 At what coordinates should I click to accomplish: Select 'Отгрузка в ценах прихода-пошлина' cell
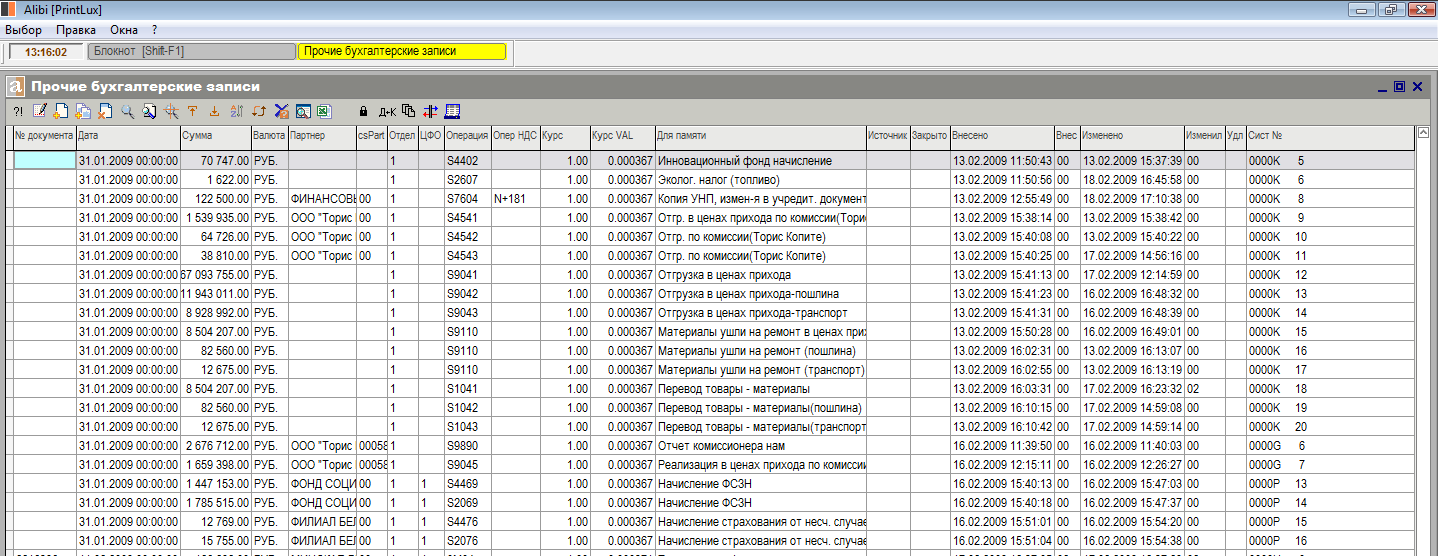(x=760, y=294)
